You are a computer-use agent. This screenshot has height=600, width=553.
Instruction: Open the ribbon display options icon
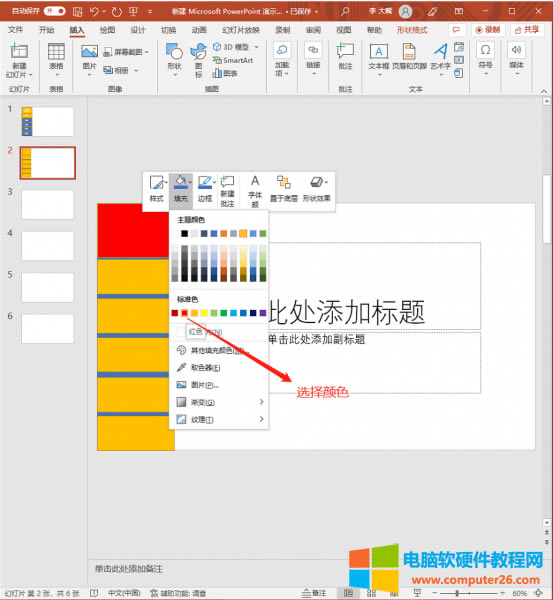(459, 11)
